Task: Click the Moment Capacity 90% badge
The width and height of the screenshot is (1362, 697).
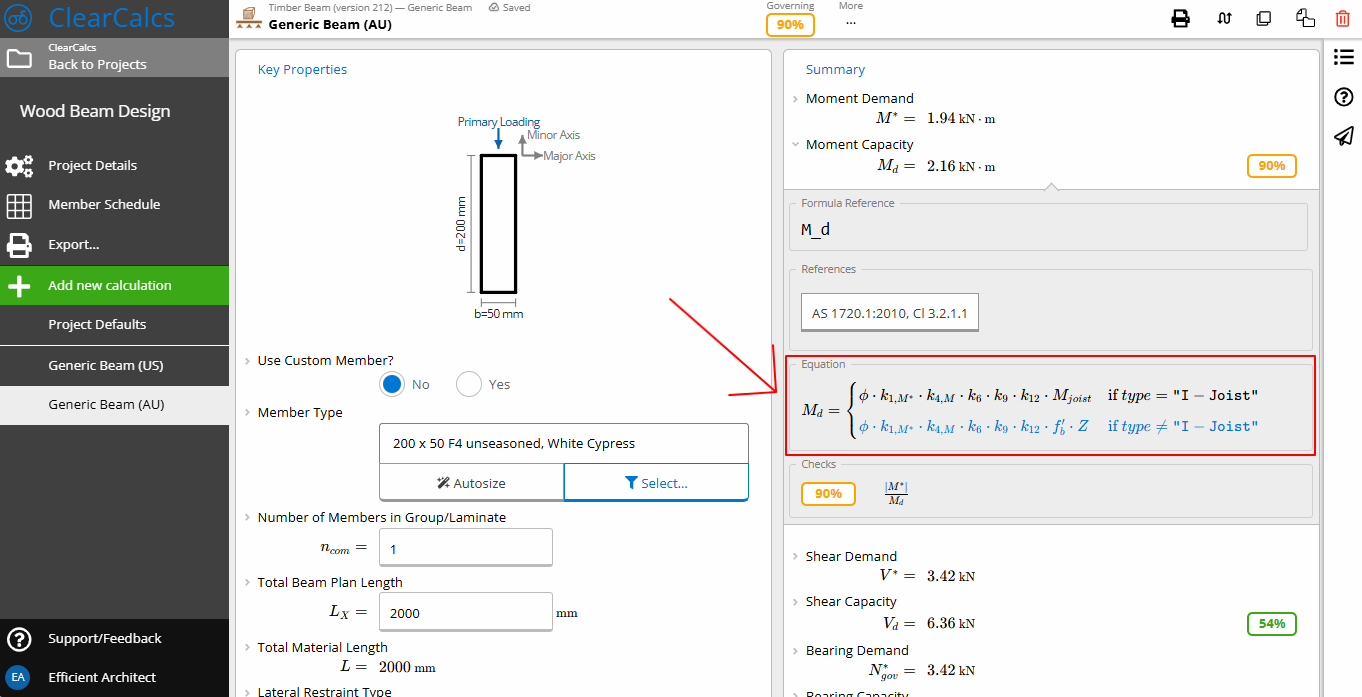Action: pyautogui.click(x=1272, y=166)
